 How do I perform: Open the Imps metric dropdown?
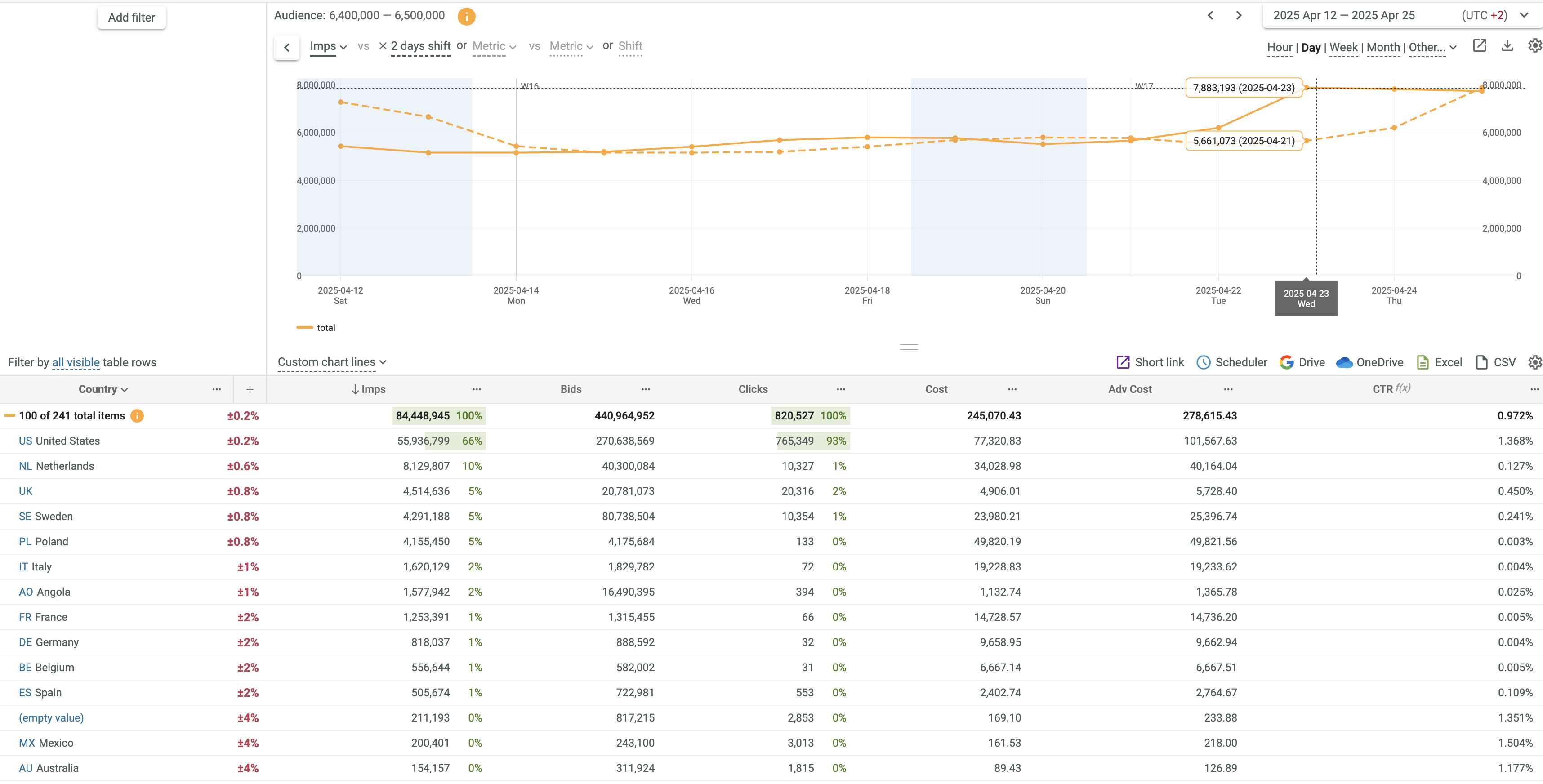pos(328,46)
